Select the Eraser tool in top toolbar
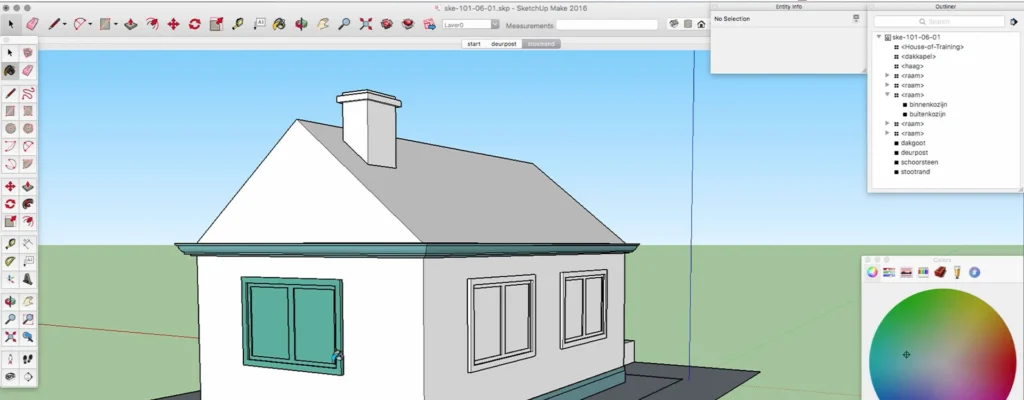Viewport: 1024px width, 400px height. [32, 23]
